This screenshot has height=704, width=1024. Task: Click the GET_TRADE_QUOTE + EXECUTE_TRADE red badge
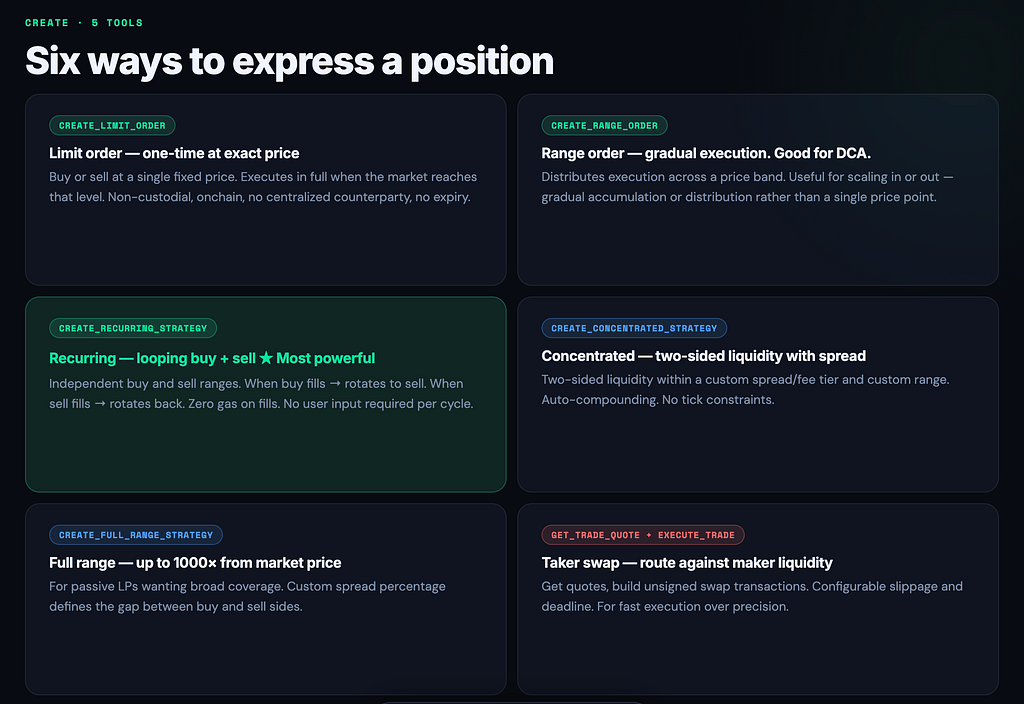tap(643, 535)
